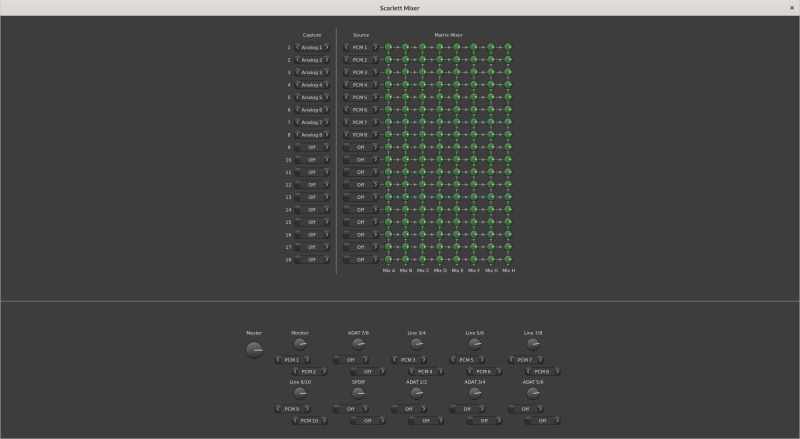Click the Mix G column label
Viewport: 800px width, 439px height.
pos(491,271)
